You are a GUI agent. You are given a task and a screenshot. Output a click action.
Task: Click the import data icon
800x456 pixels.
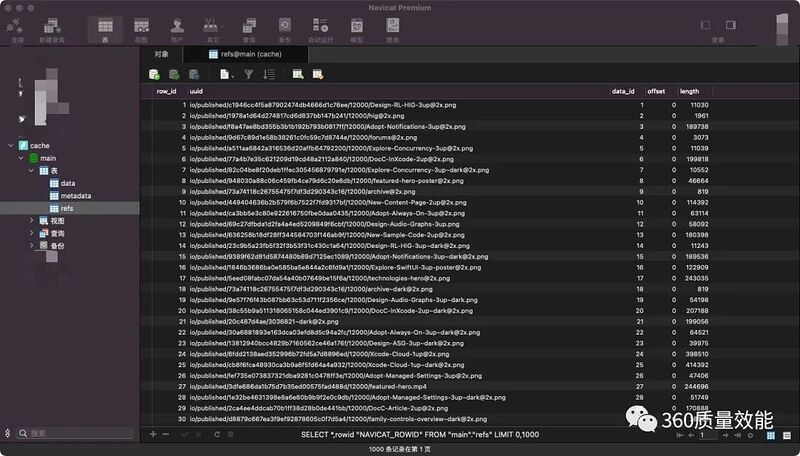[298, 74]
